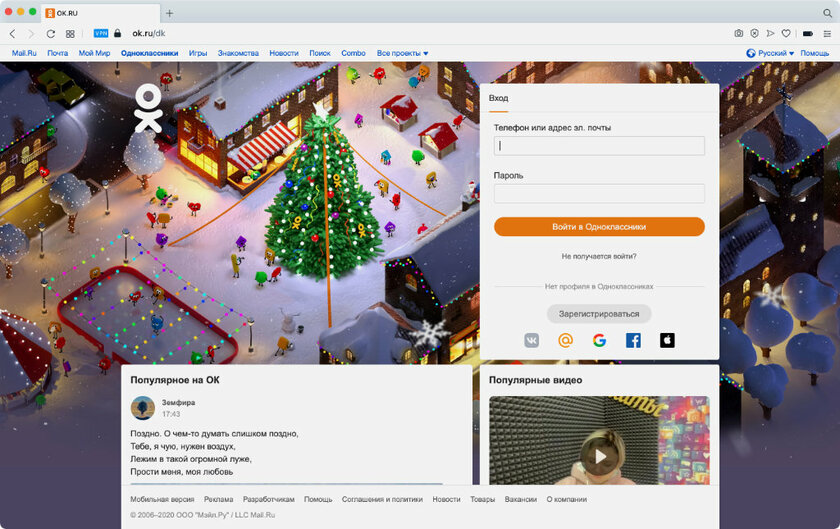Click Одноклассники in the top bar
This screenshot has height=529, width=840.
point(149,53)
